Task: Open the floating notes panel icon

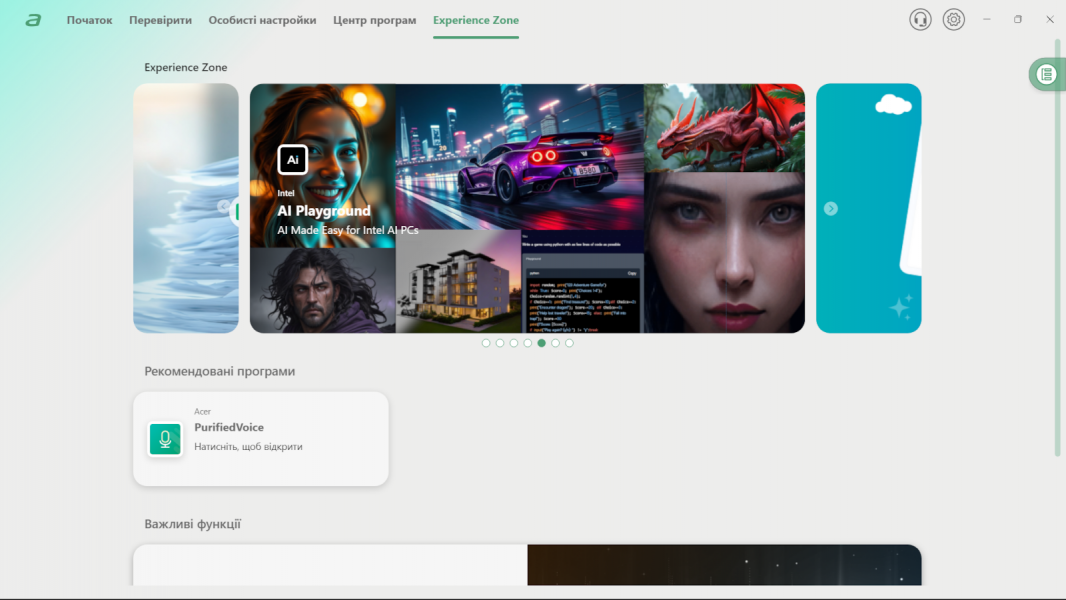Action: coord(1046,74)
